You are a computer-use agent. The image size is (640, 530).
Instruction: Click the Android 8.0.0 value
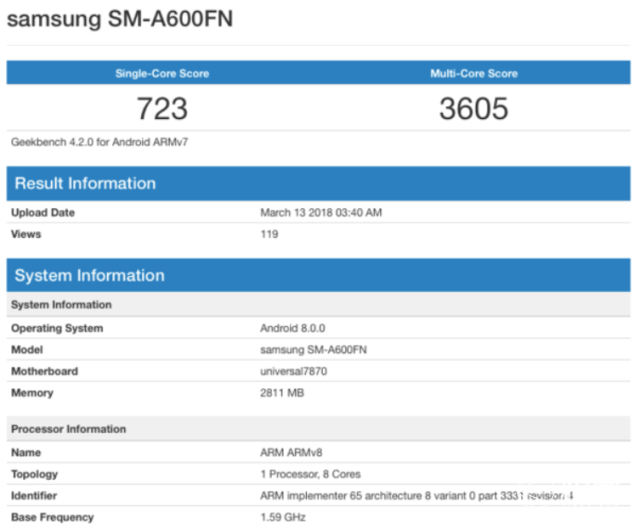coord(293,328)
